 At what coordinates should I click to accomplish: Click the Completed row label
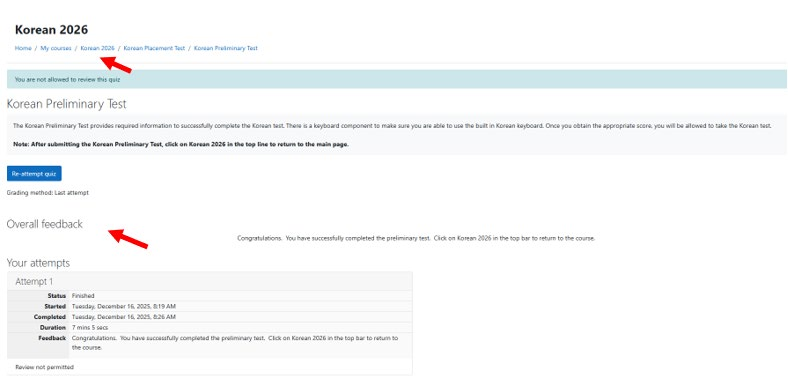(50, 317)
